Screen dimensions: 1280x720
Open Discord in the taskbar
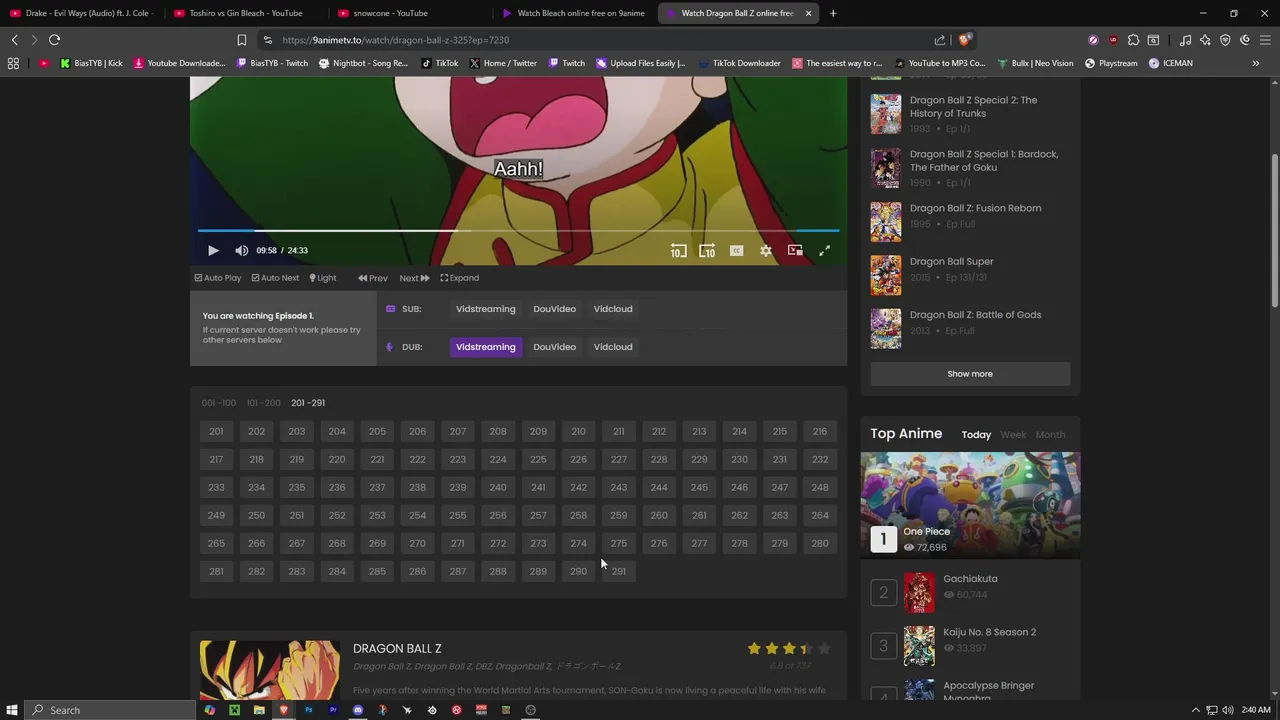point(358,710)
